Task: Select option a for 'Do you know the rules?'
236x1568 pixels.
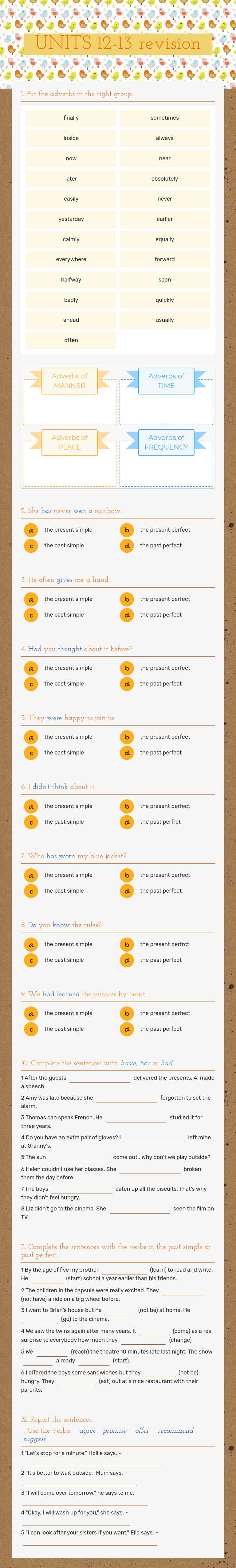Action: (x=30, y=944)
